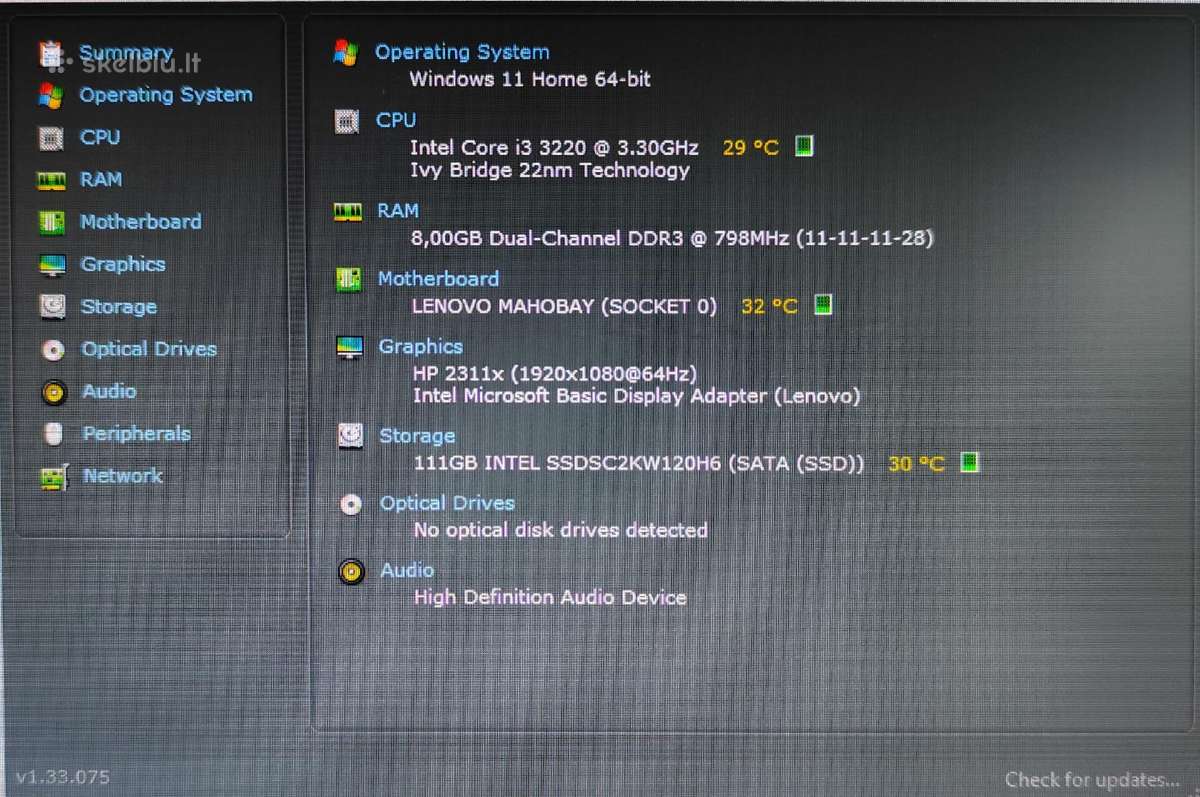Viewport: 1200px width, 797px height.
Task: Click the Summary clipboard icon in sidebar
Action: (x=51, y=54)
